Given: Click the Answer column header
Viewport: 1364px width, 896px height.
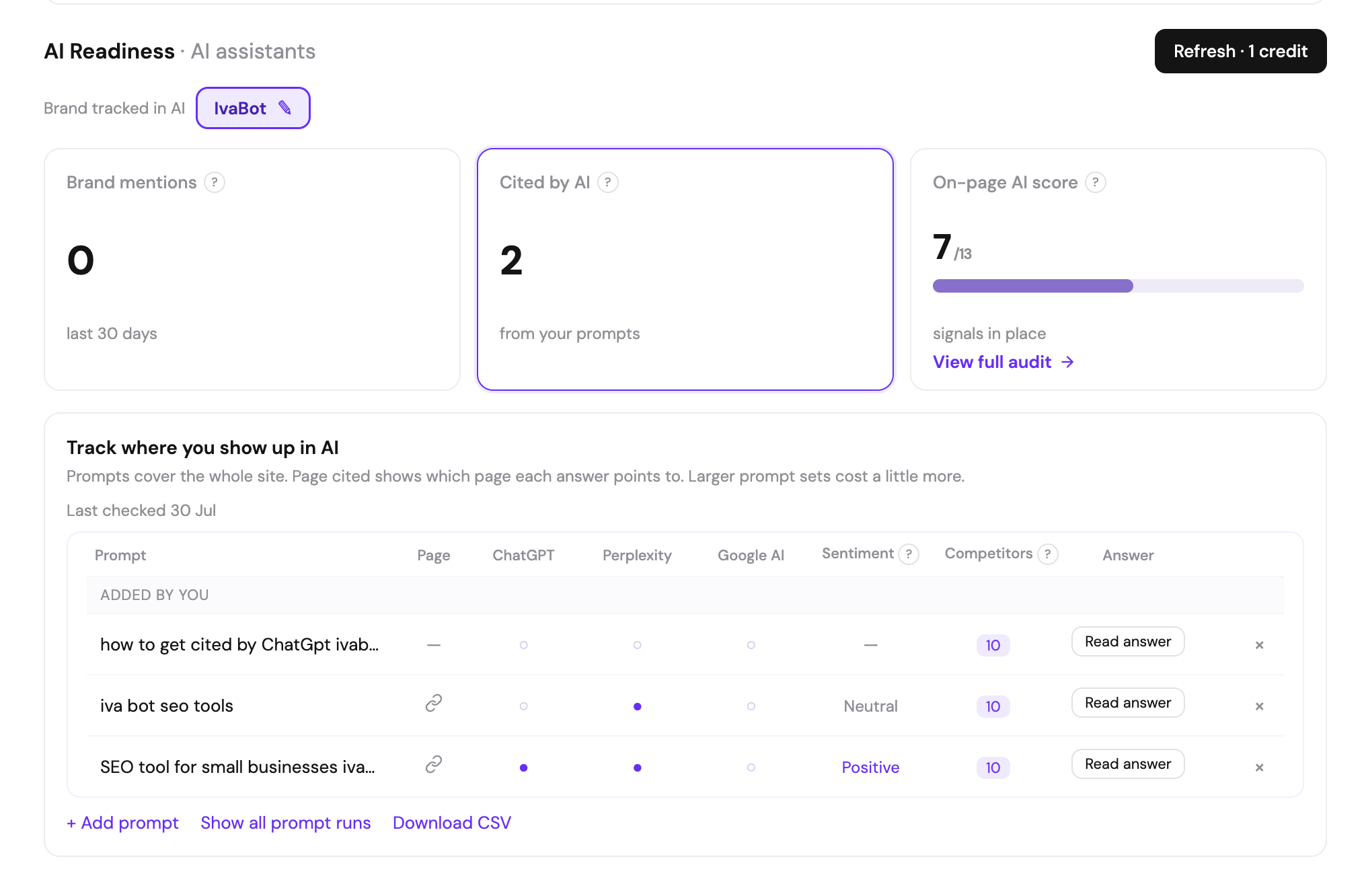Looking at the screenshot, I should (x=1128, y=555).
